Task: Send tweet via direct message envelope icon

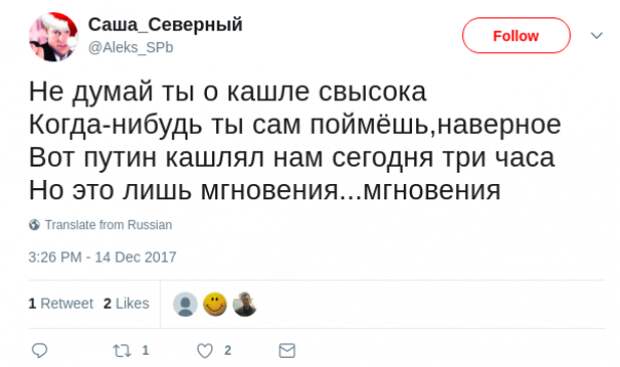Action: (x=287, y=350)
